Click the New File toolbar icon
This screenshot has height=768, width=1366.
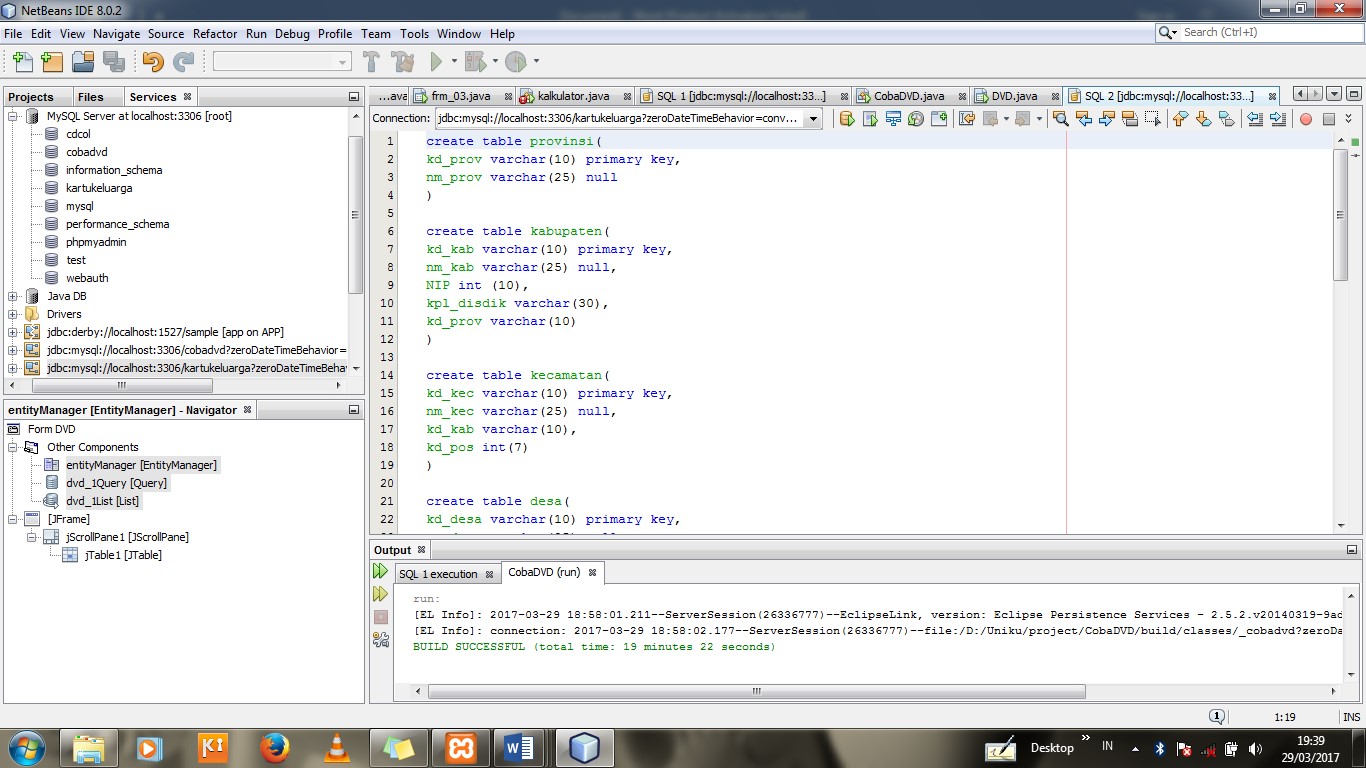coord(21,62)
